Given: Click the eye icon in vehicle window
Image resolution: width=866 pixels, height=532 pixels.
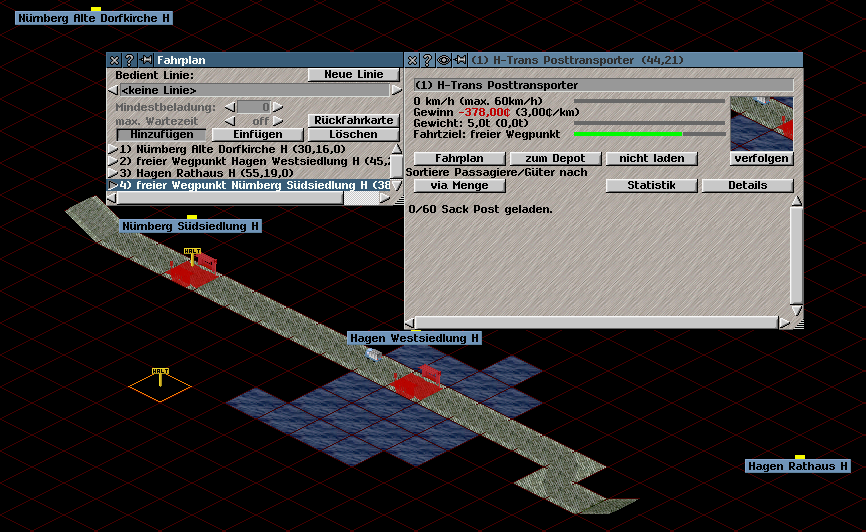Looking at the screenshot, I should (444, 60).
